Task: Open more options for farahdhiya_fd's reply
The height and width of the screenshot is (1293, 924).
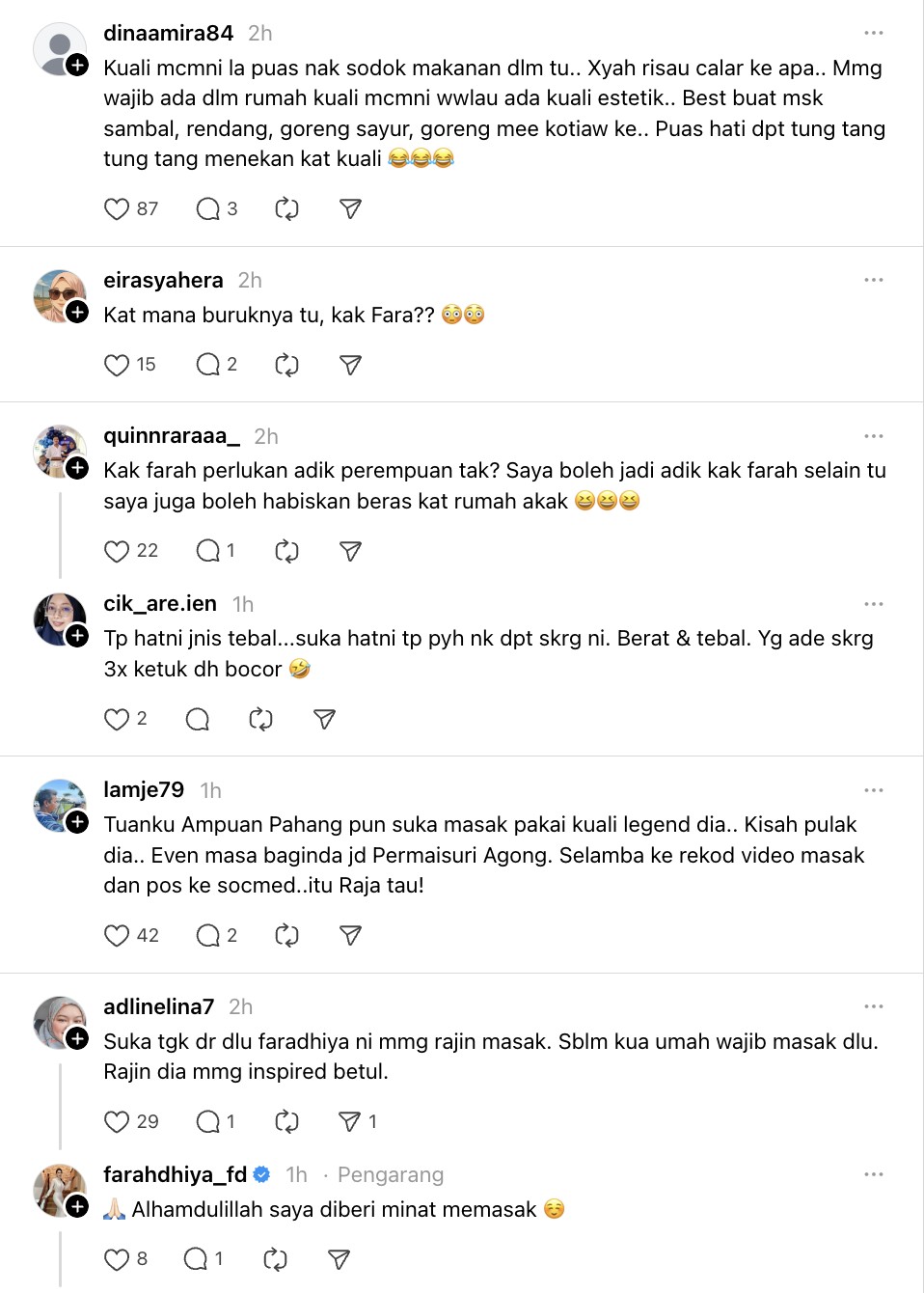Action: coord(874,1174)
